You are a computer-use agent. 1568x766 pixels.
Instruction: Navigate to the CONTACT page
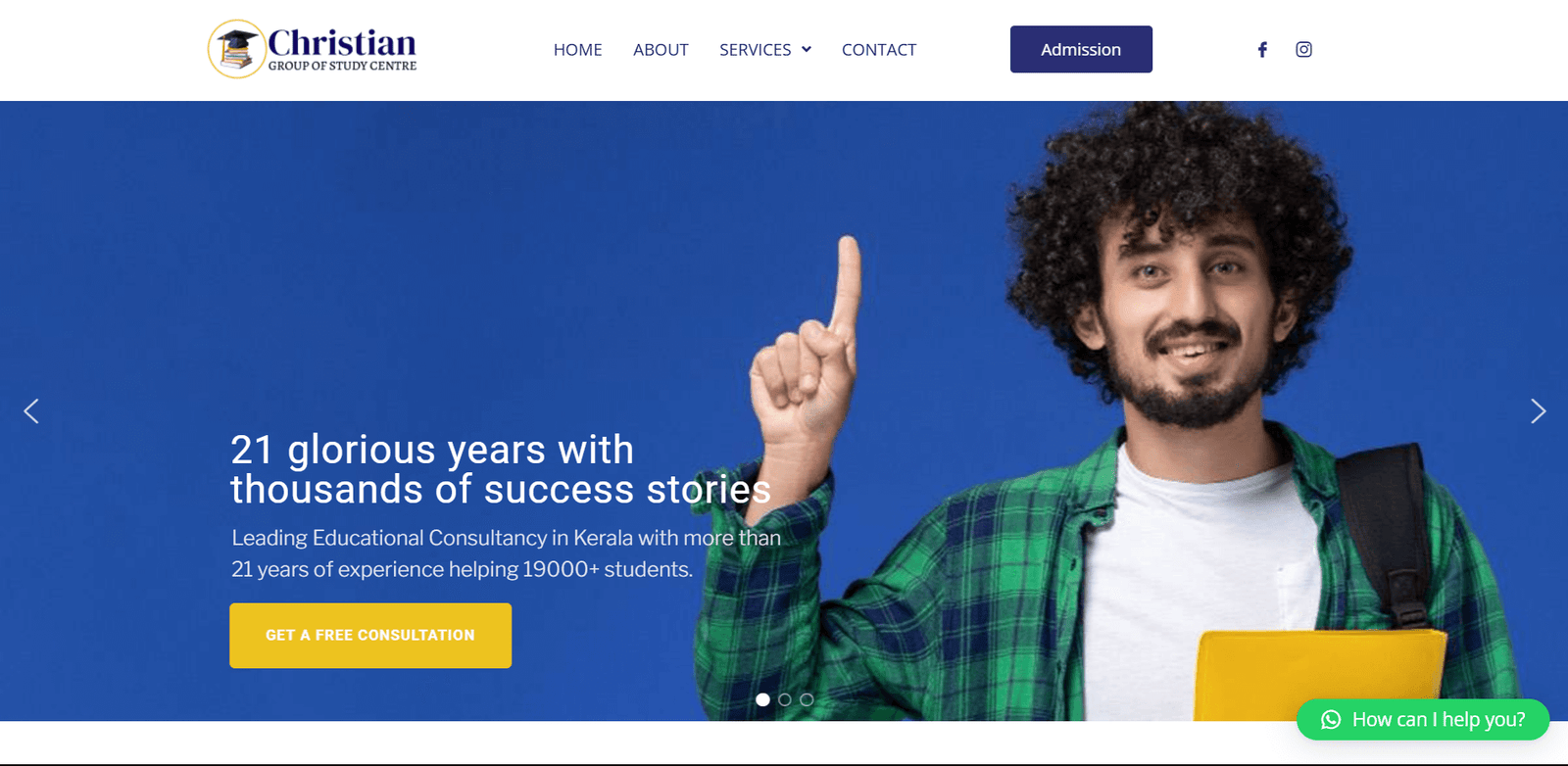pos(879,50)
